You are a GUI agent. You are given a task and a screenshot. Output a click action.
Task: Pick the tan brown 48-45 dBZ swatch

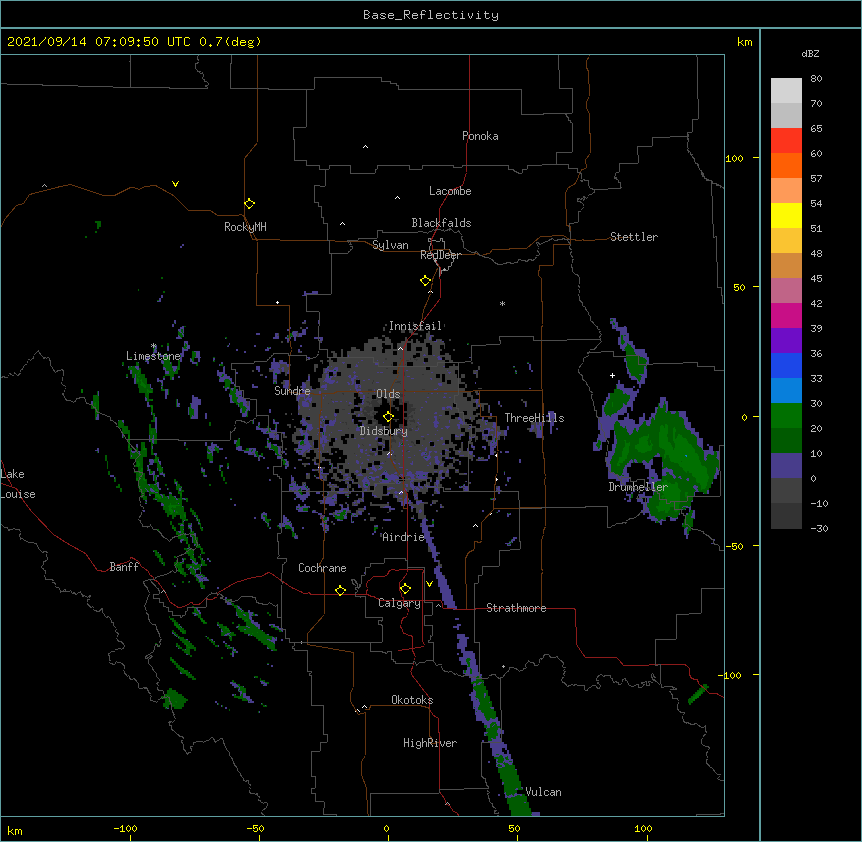pos(786,265)
